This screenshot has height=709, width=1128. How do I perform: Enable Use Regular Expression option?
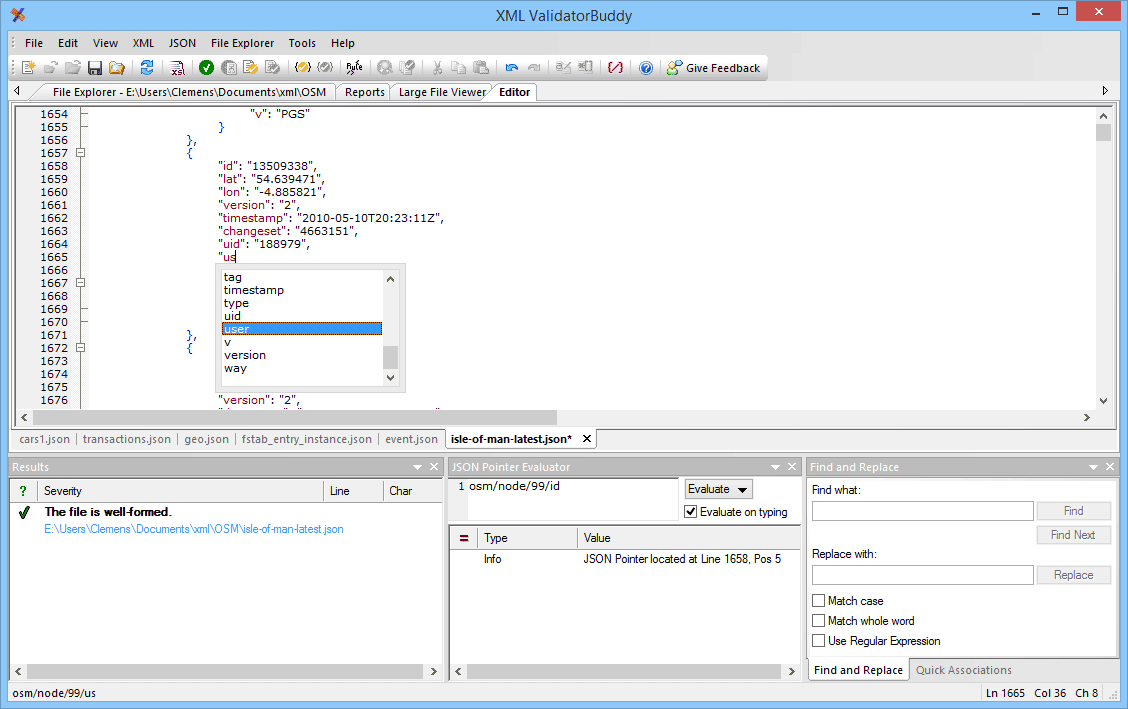(x=819, y=641)
